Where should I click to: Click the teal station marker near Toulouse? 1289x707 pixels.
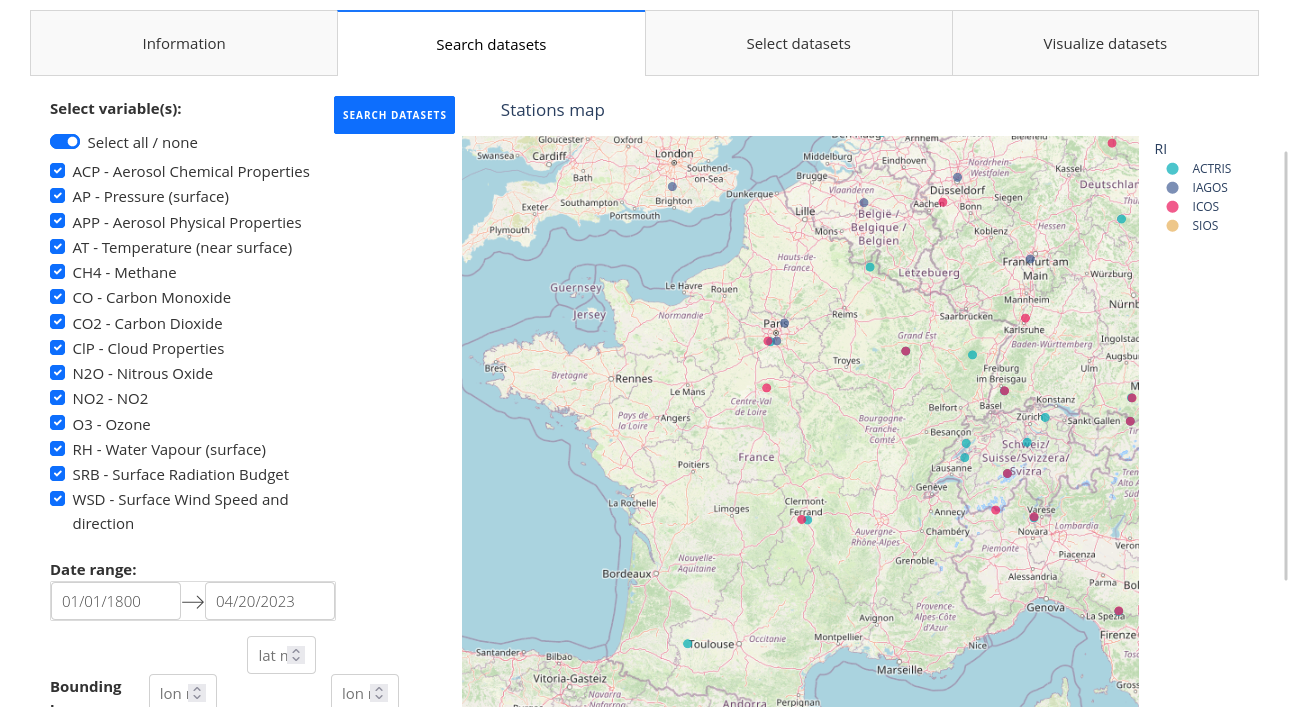click(687, 644)
